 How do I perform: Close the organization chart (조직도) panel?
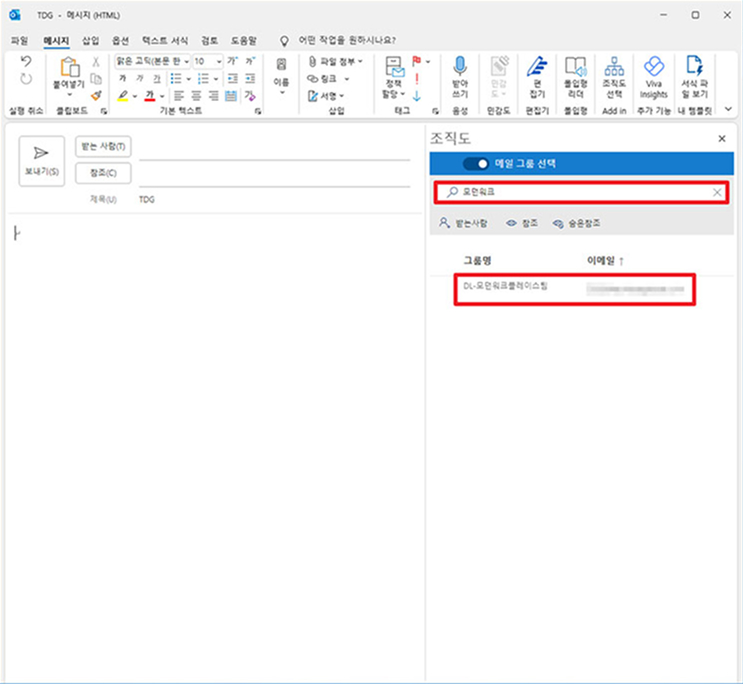click(x=722, y=138)
